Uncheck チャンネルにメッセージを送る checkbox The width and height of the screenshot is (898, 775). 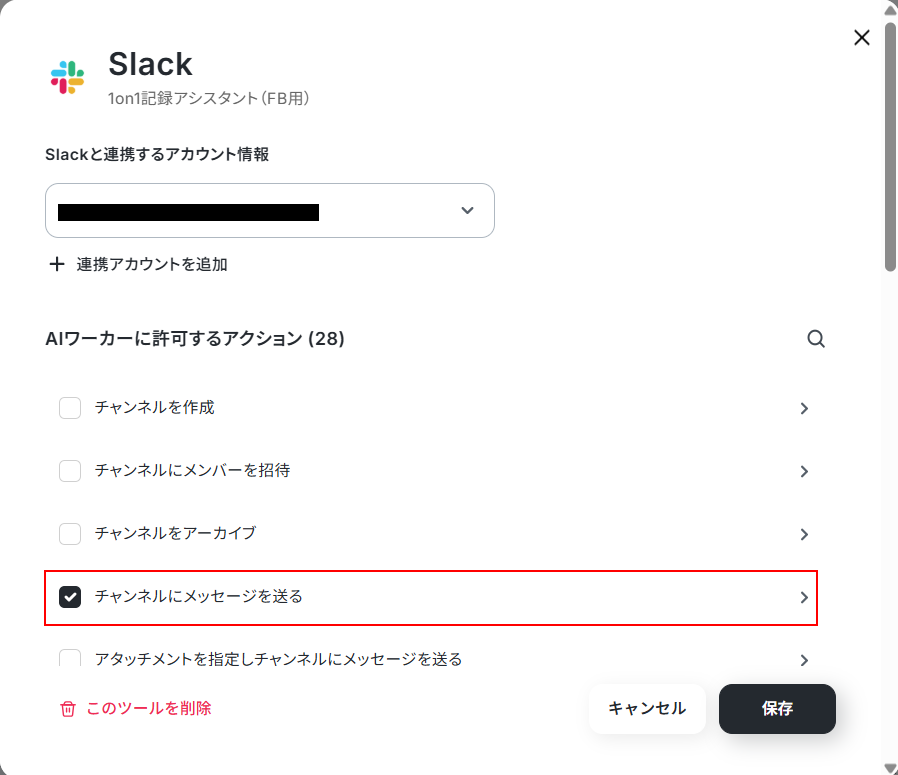coord(70,597)
